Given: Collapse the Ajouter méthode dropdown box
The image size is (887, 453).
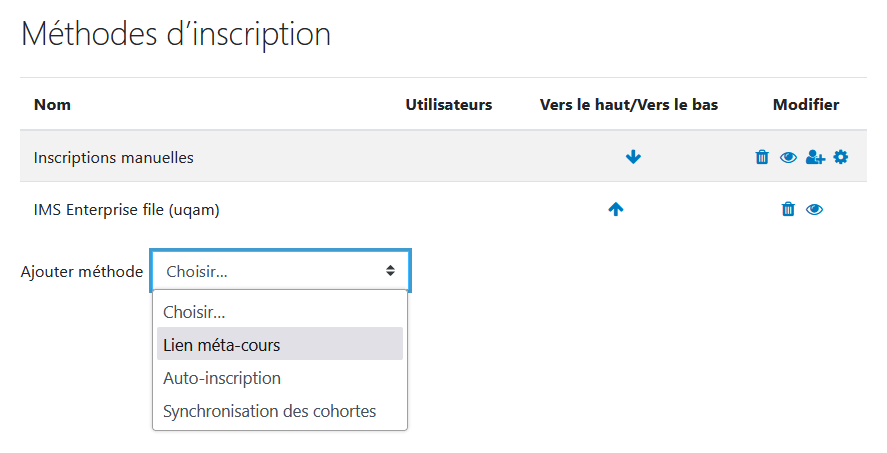Looking at the screenshot, I should coord(281,271).
